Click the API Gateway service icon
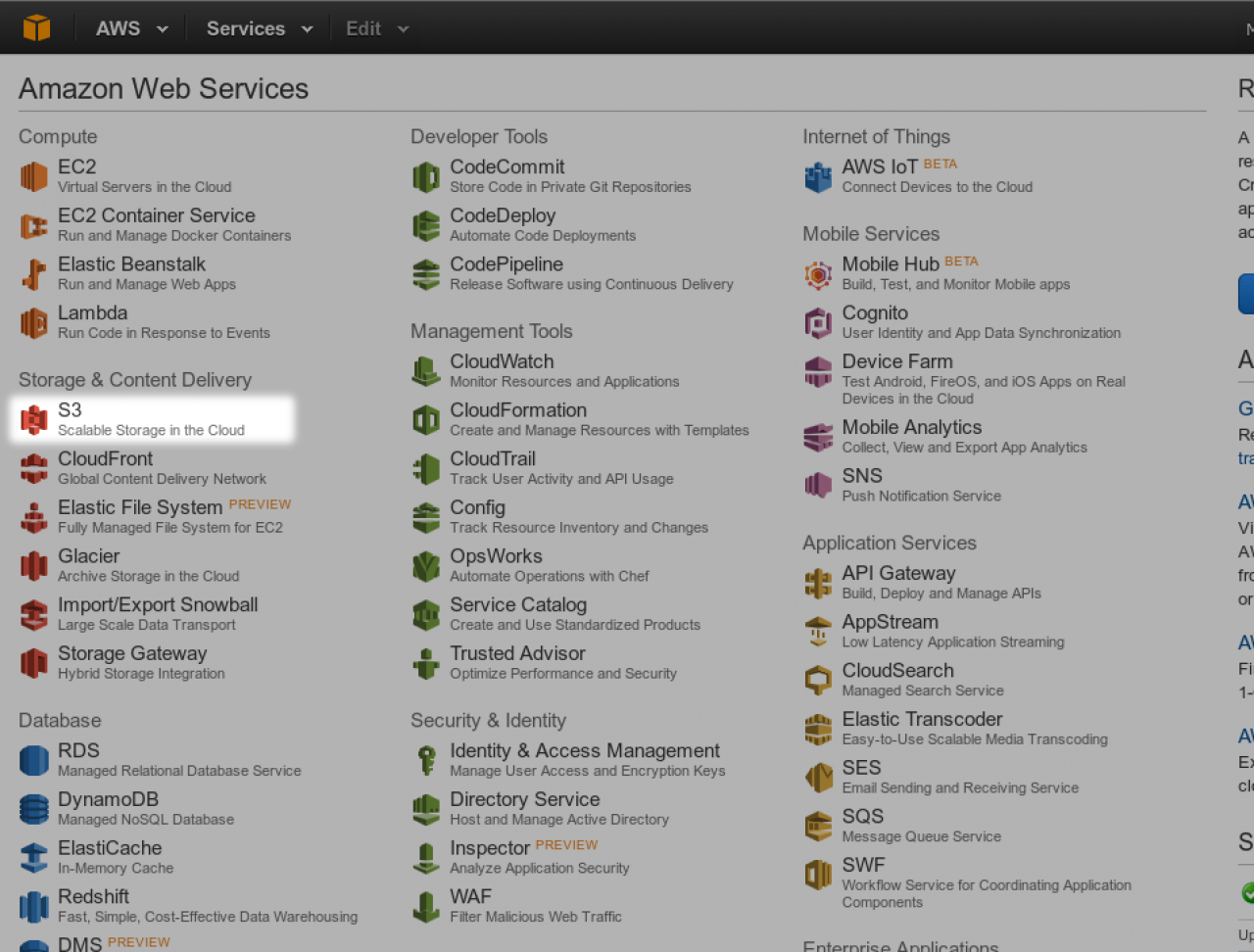 tap(818, 583)
